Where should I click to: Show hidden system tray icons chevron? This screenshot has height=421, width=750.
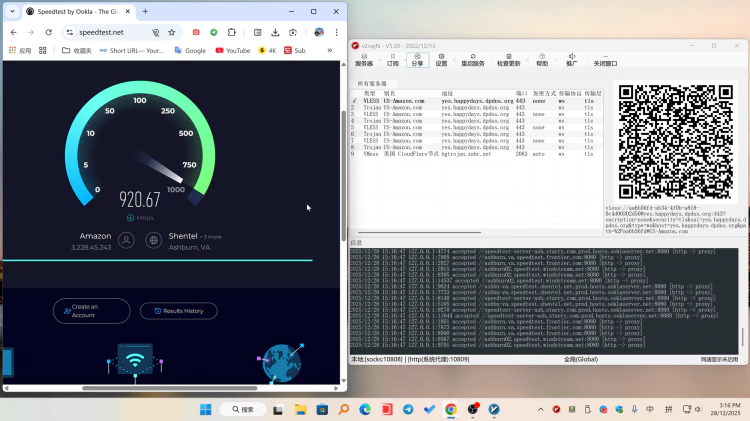pyautogui.click(x=540, y=410)
